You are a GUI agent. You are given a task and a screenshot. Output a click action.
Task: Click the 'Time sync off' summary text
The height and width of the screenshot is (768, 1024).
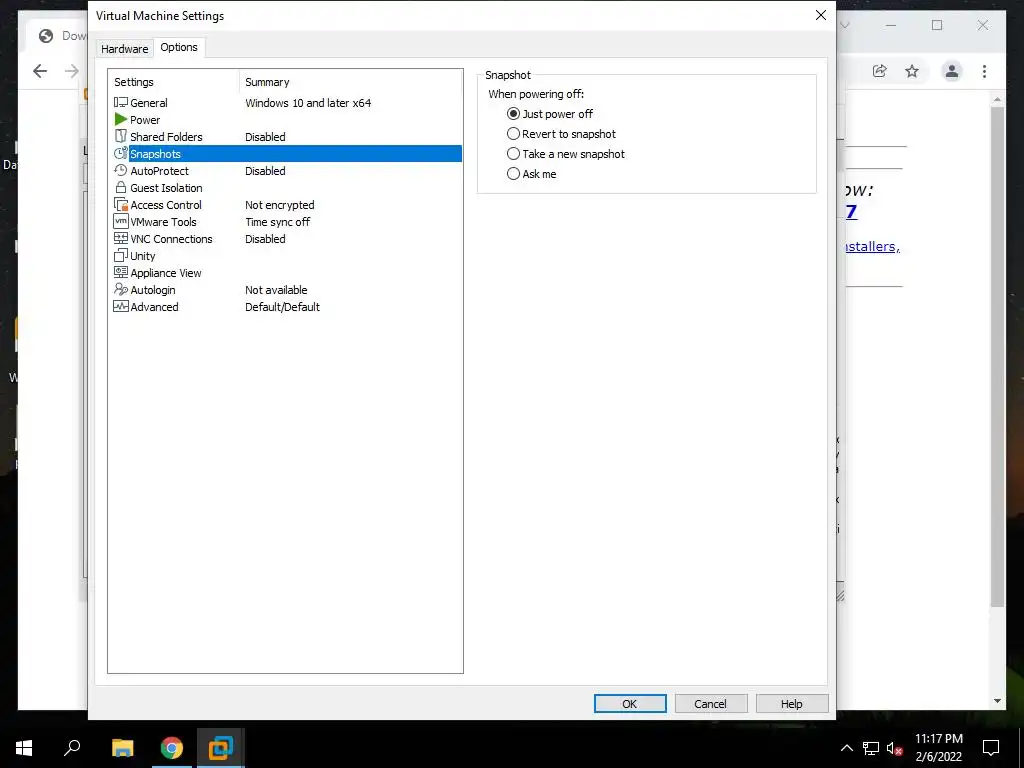pyautogui.click(x=278, y=221)
